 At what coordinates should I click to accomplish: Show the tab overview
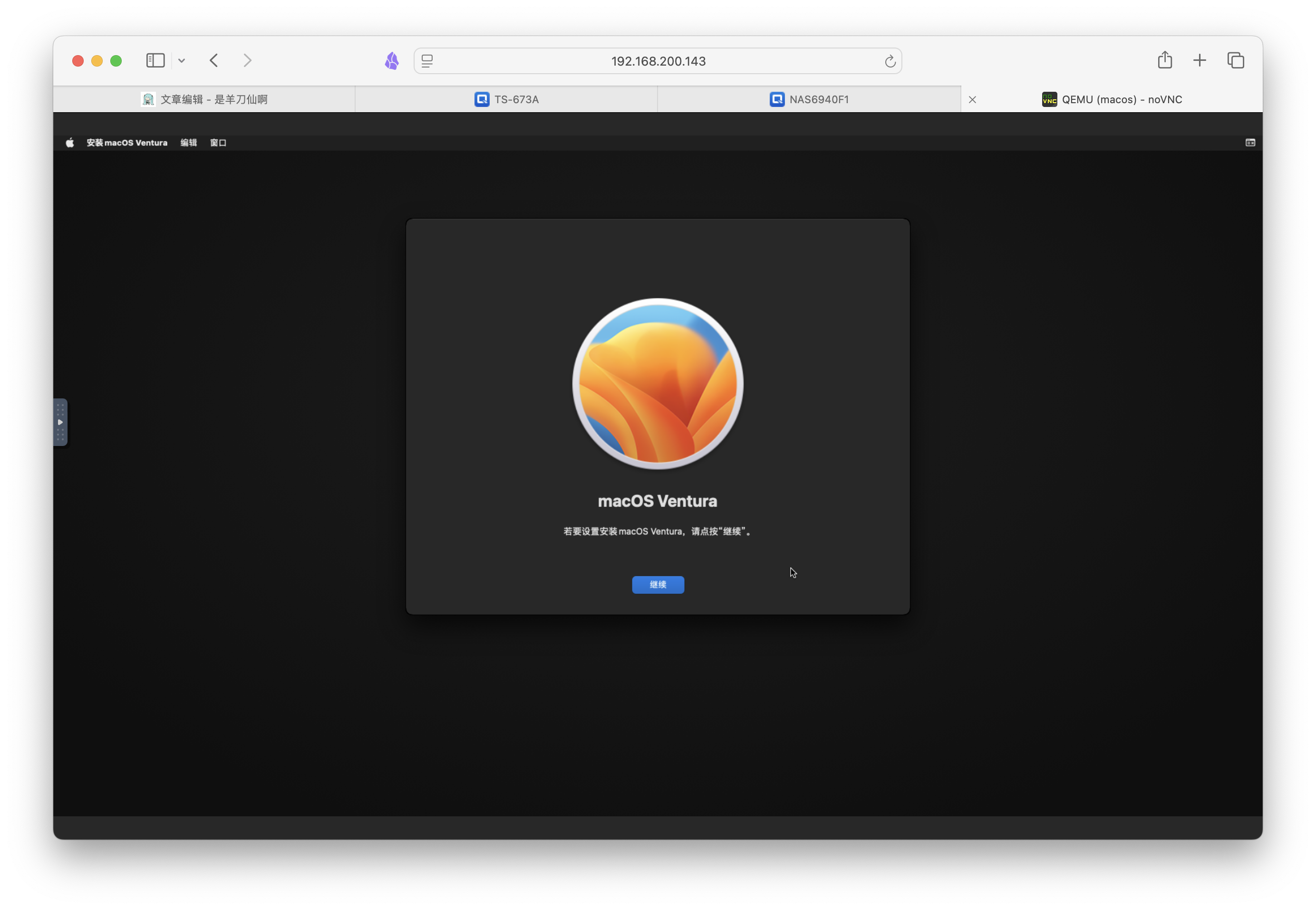click(1236, 60)
